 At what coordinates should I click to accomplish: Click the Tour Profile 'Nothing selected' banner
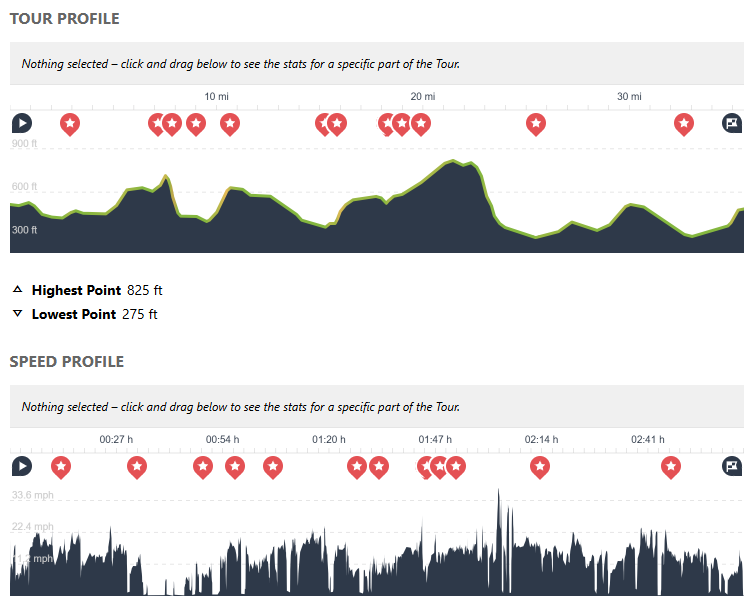(240, 64)
